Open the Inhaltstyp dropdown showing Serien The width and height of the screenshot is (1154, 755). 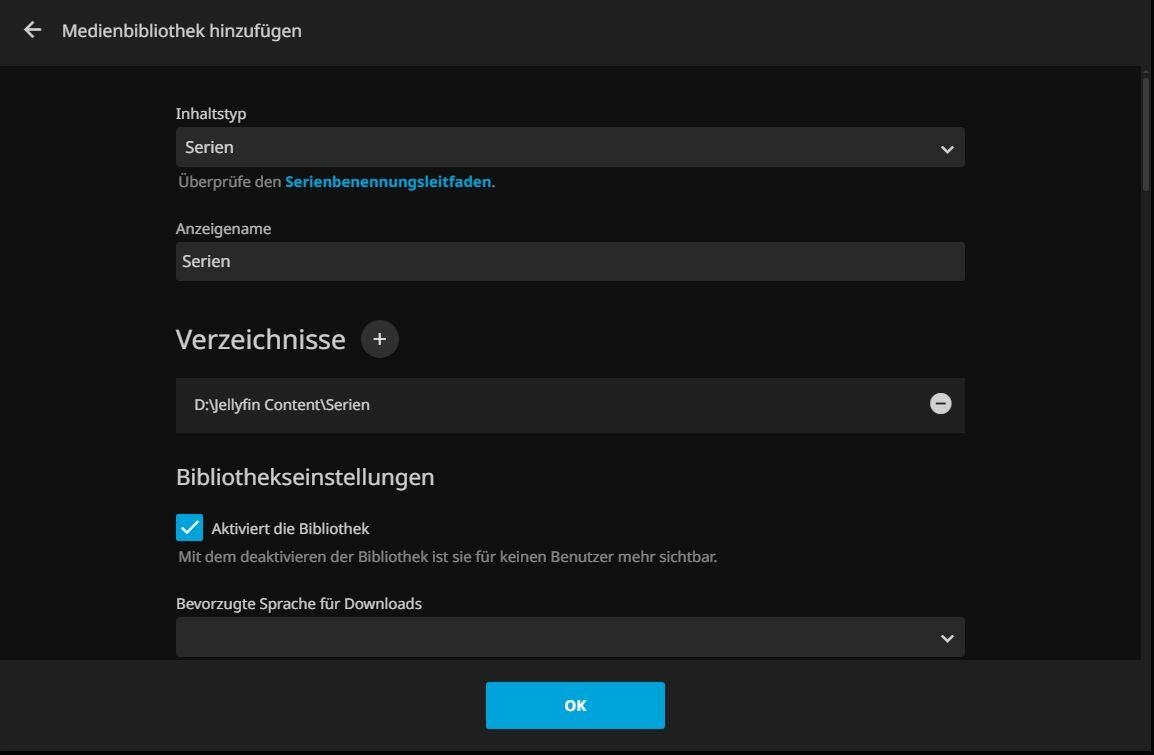tap(560, 147)
